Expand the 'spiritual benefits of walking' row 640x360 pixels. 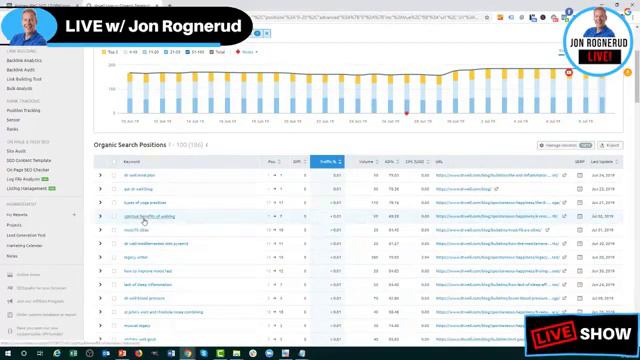coord(100,216)
